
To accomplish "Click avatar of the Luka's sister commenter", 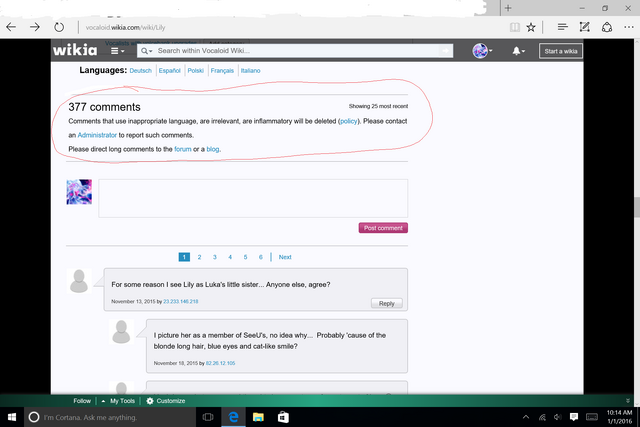I will [x=79, y=281].
